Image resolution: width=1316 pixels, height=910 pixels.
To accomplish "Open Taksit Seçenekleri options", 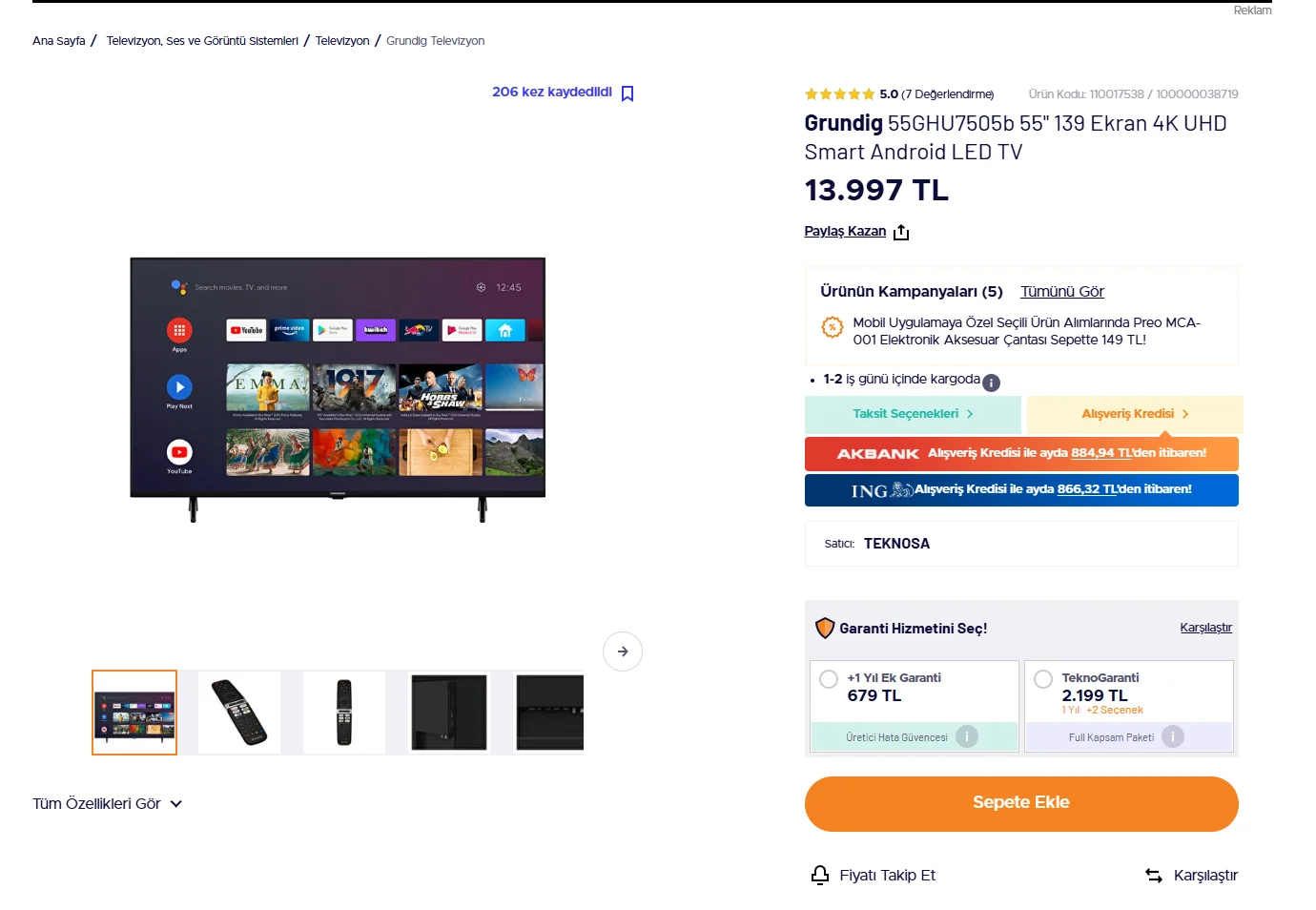I will [913, 414].
